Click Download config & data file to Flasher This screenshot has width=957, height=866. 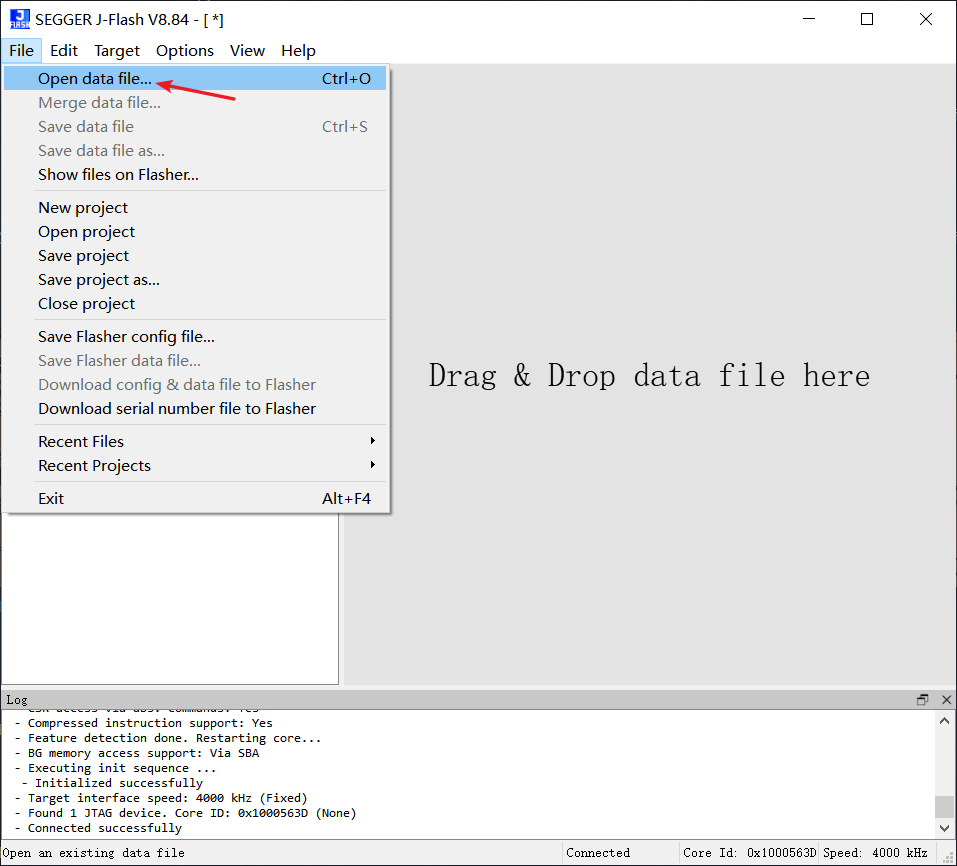(195, 384)
